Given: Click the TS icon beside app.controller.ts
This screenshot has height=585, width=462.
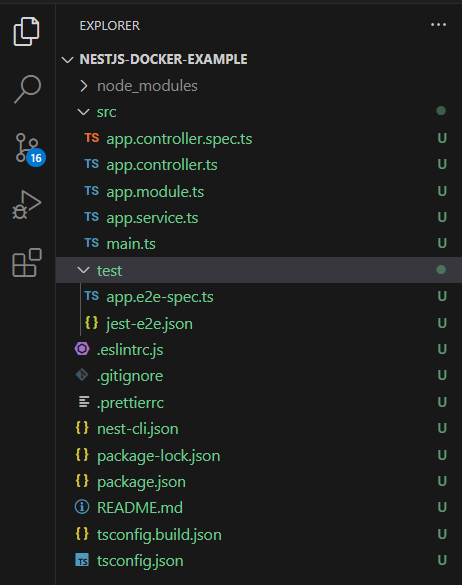Looking at the screenshot, I should click(x=91, y=164).
